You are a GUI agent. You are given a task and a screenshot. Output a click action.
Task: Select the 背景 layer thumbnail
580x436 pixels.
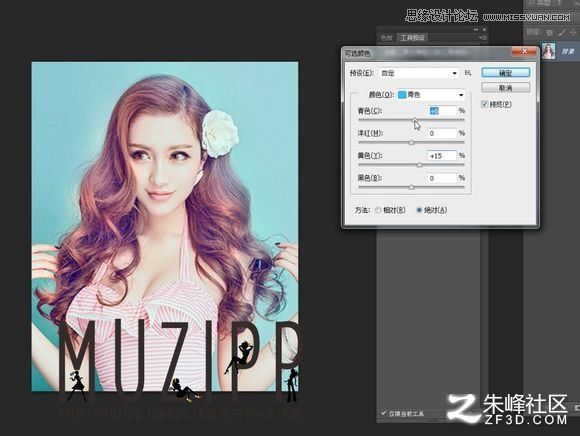pyautogui.click(x=549, y=51)
